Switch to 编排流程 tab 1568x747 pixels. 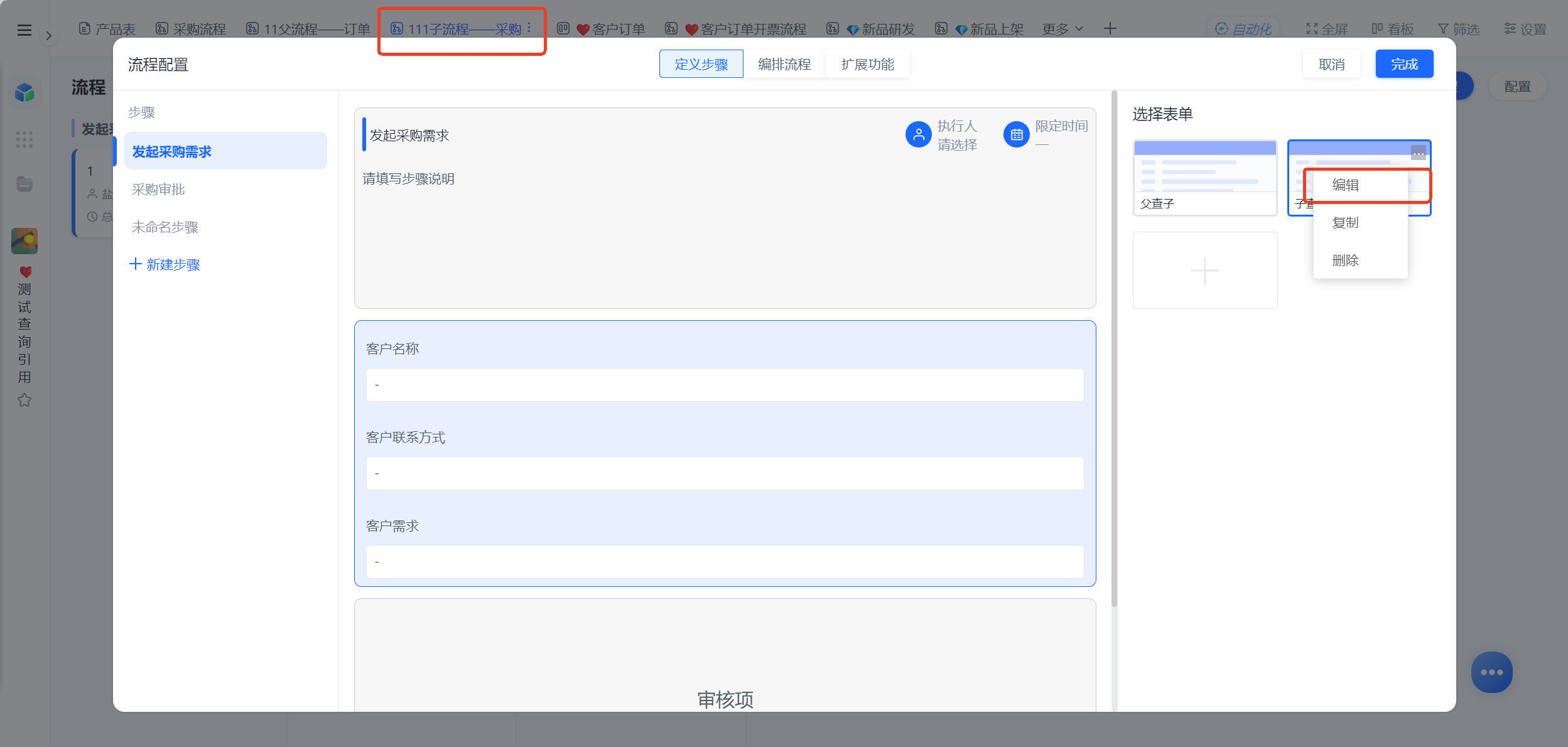tap(784, 64)
